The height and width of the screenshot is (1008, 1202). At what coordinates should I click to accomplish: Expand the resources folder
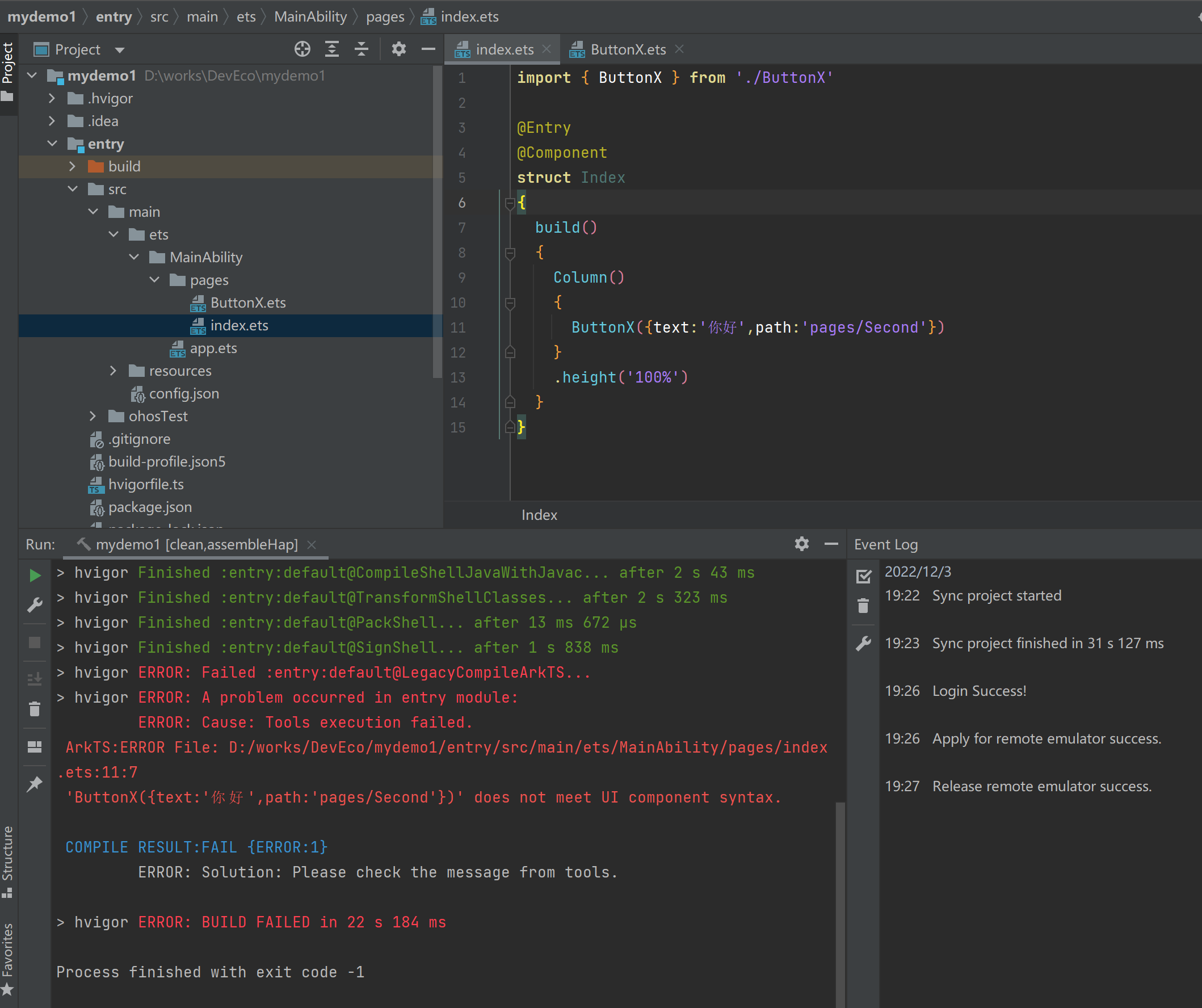[114, 371]
